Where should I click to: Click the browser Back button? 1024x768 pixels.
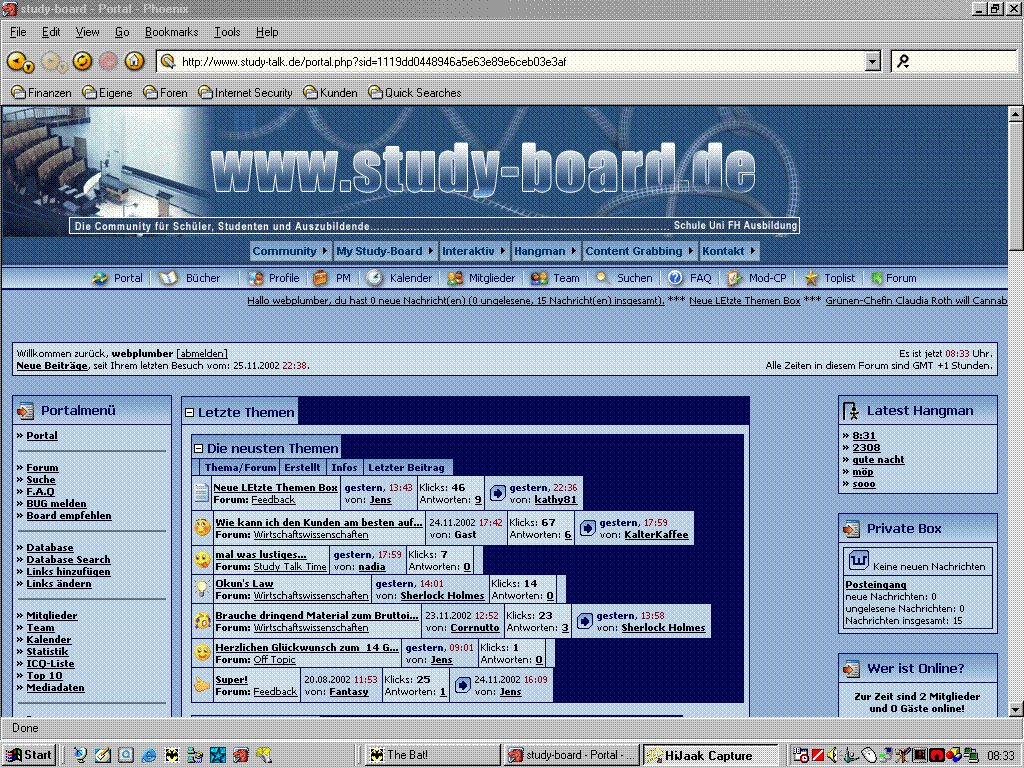pyautogui.click(x=17, y=62)
